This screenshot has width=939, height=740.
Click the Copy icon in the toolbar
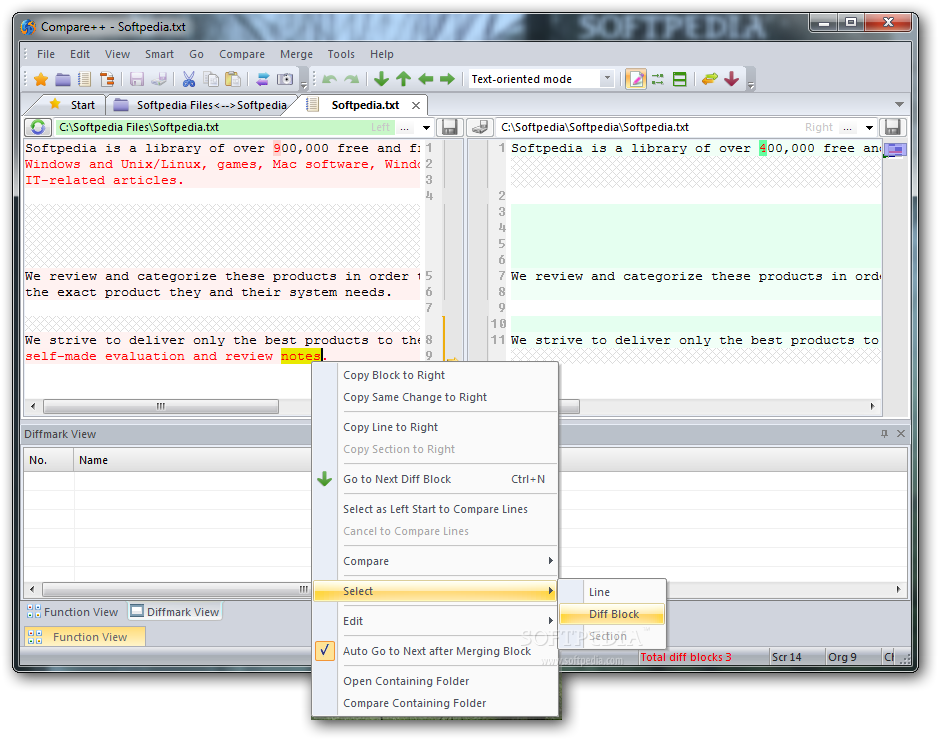211,79
